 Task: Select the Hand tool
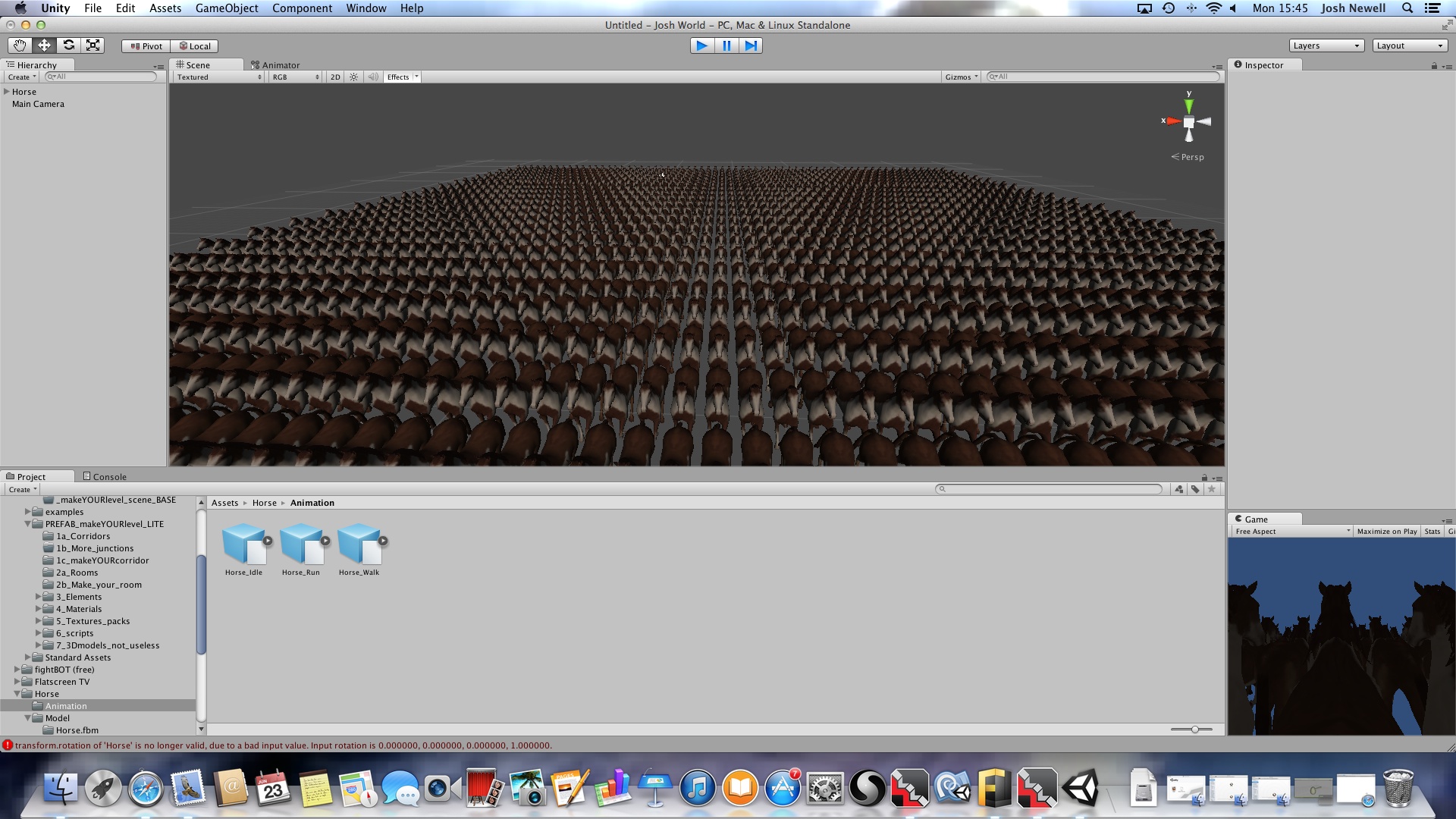(20, 45)
